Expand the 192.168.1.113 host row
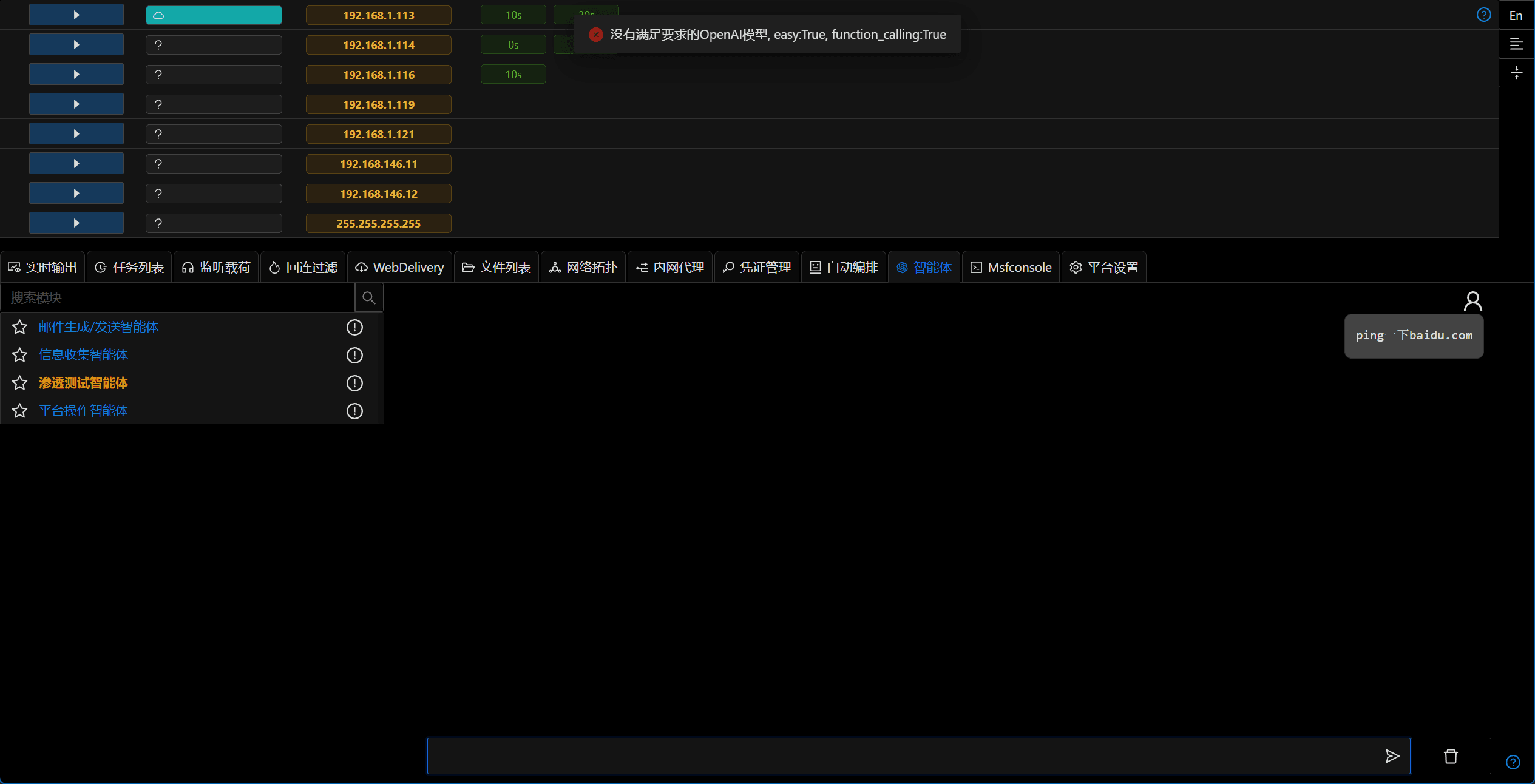The height and width of the screenshot is (784, 1535). point(76,15)
